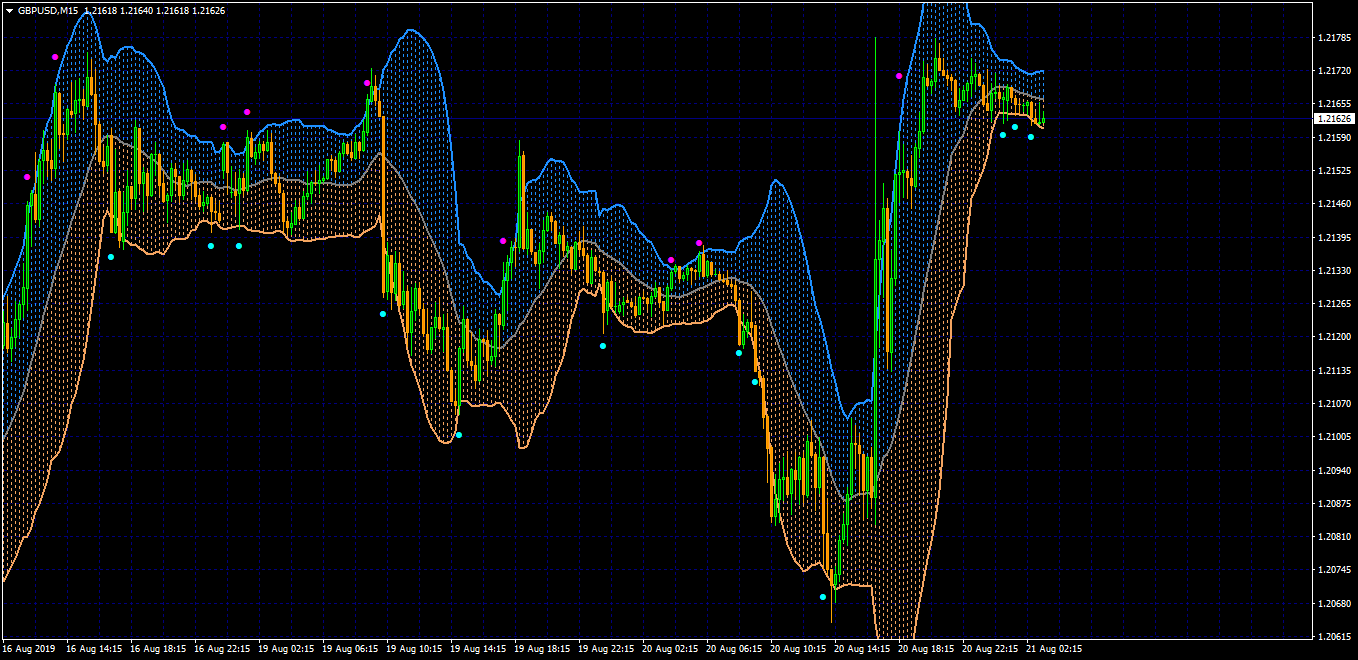1358x660 pixels.
Task: Click the 19 Aug 02:15 time label
Action: click(286, 649)
